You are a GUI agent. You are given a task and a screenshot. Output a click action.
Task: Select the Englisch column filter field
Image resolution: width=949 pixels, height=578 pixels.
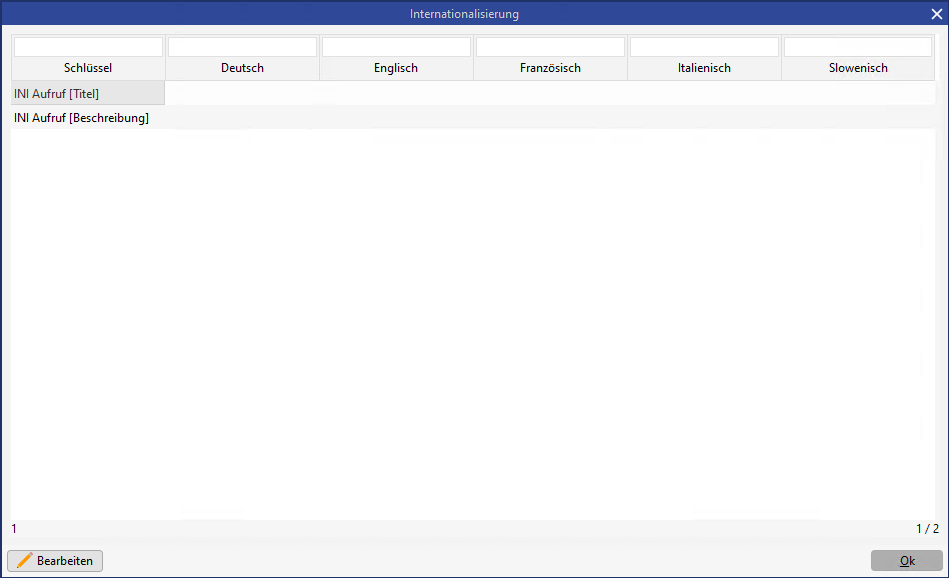[x=396, y=47]
